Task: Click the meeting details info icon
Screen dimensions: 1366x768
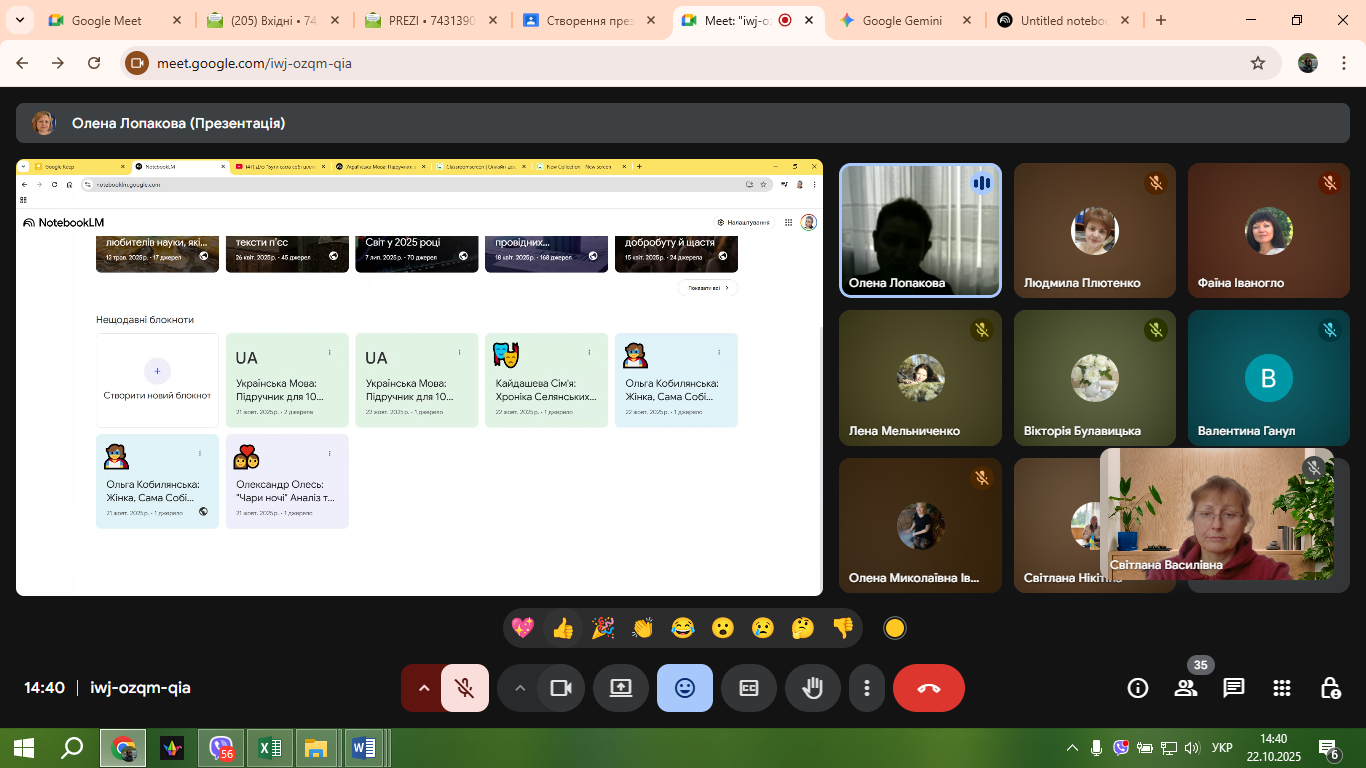Action: tap(1137, 688)
